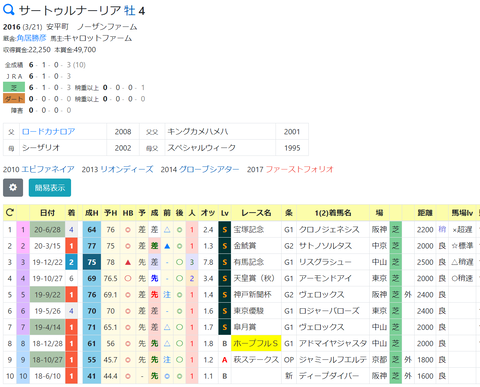This screenshot has width=480, height=387.
Task: Click S level badge in 宝塚記念 row
Action: click(225, 230)
